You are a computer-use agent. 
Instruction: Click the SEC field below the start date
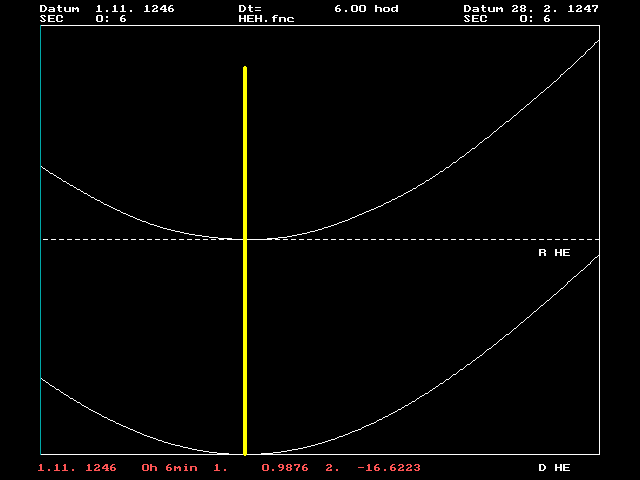pos(83,18)
